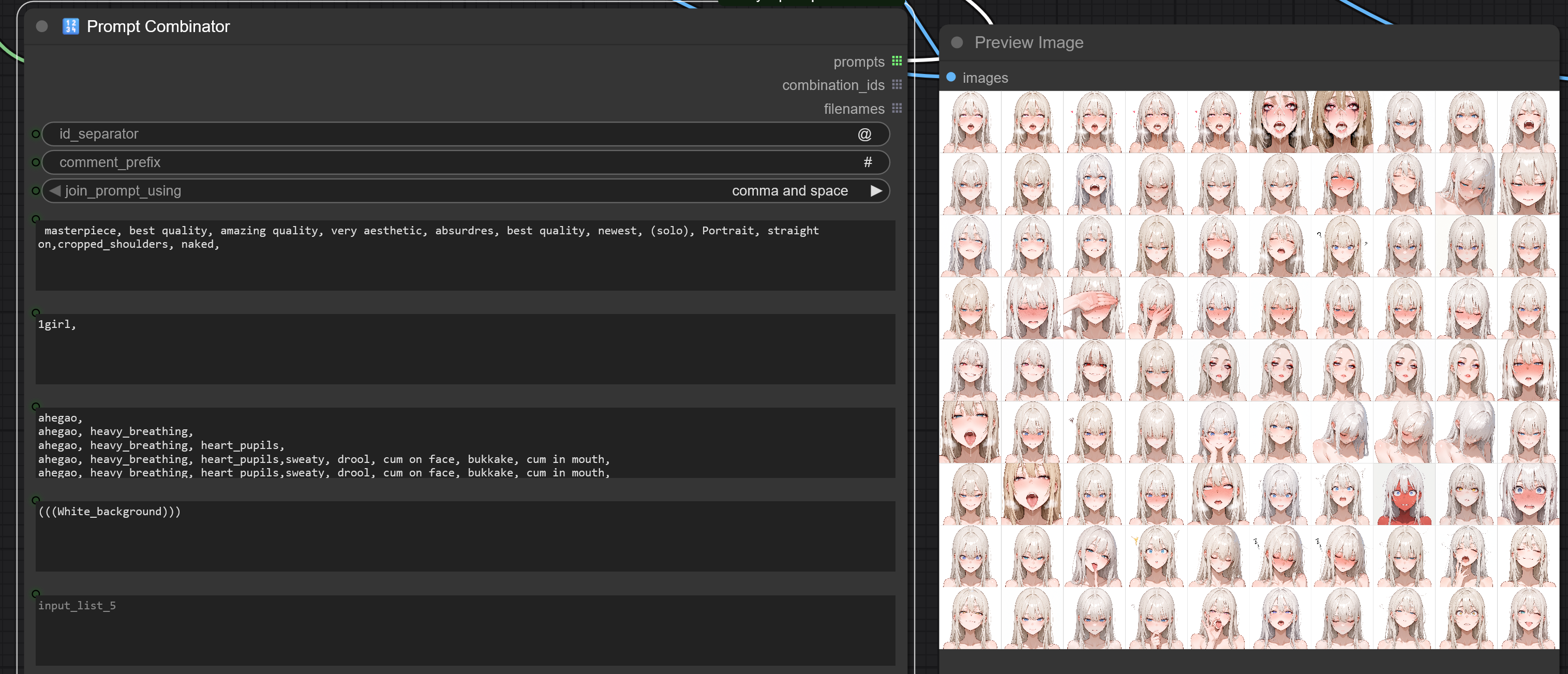Click the join_prompt_using input connector dot
Viewport: 1568px width, 674px height.
click(36, 190)
